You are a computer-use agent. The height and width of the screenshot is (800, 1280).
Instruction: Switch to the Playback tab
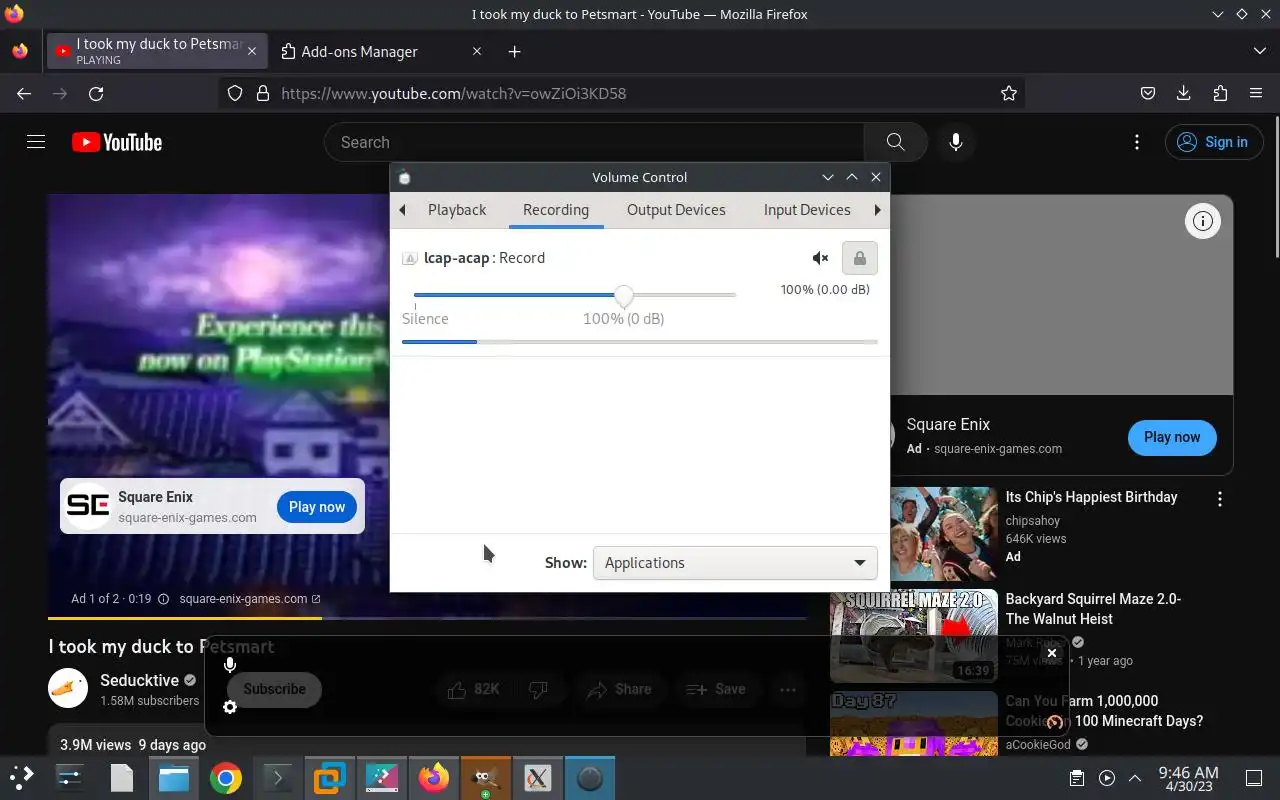click(457, 210)
